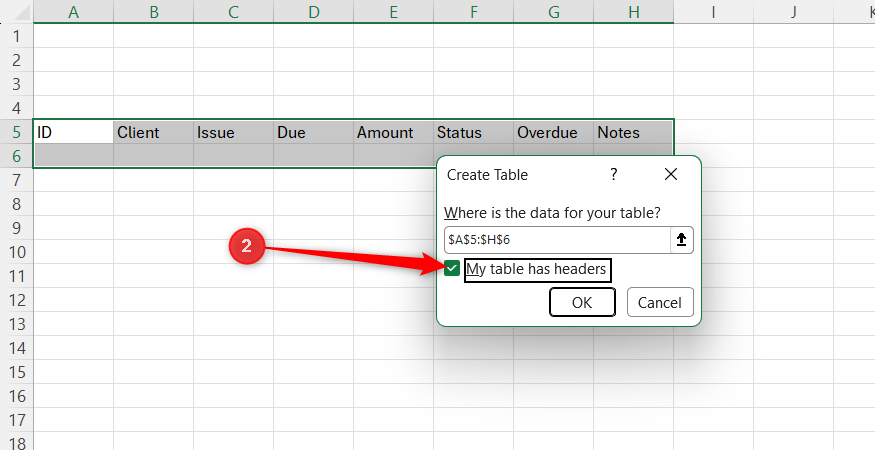Image resolution: width=875 pixels, height=450 pixels.
Task: Select row 16 header
Action: [16, 396]
